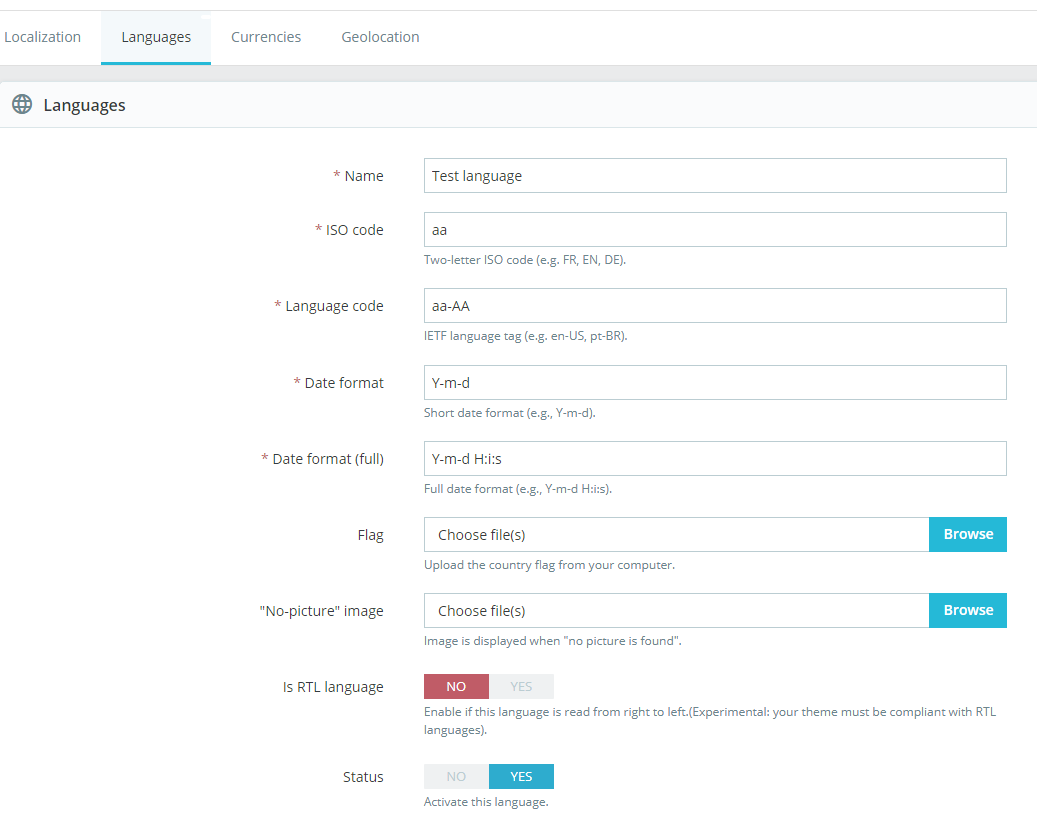1037x836 pixels.
Task: Click the globe icon beside Languages heading
Action: 22,104
